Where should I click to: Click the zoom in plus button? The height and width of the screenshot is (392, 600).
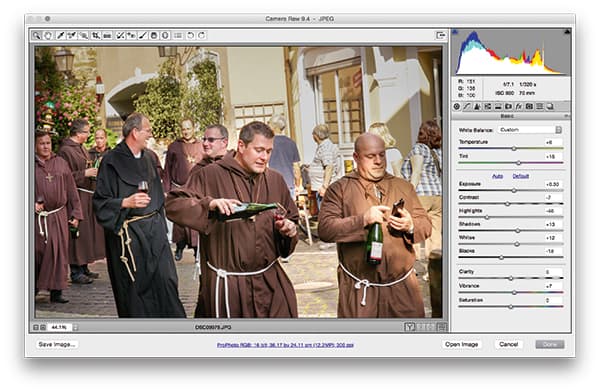[x=43, y=327]
